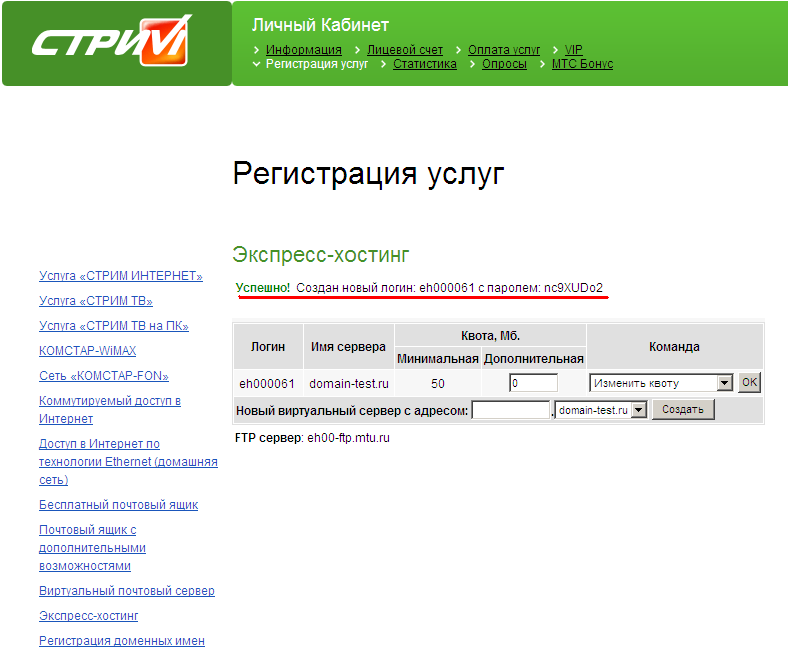The image size is (788, 648).
Task: Click the Создать button
Action: [682, 410]
